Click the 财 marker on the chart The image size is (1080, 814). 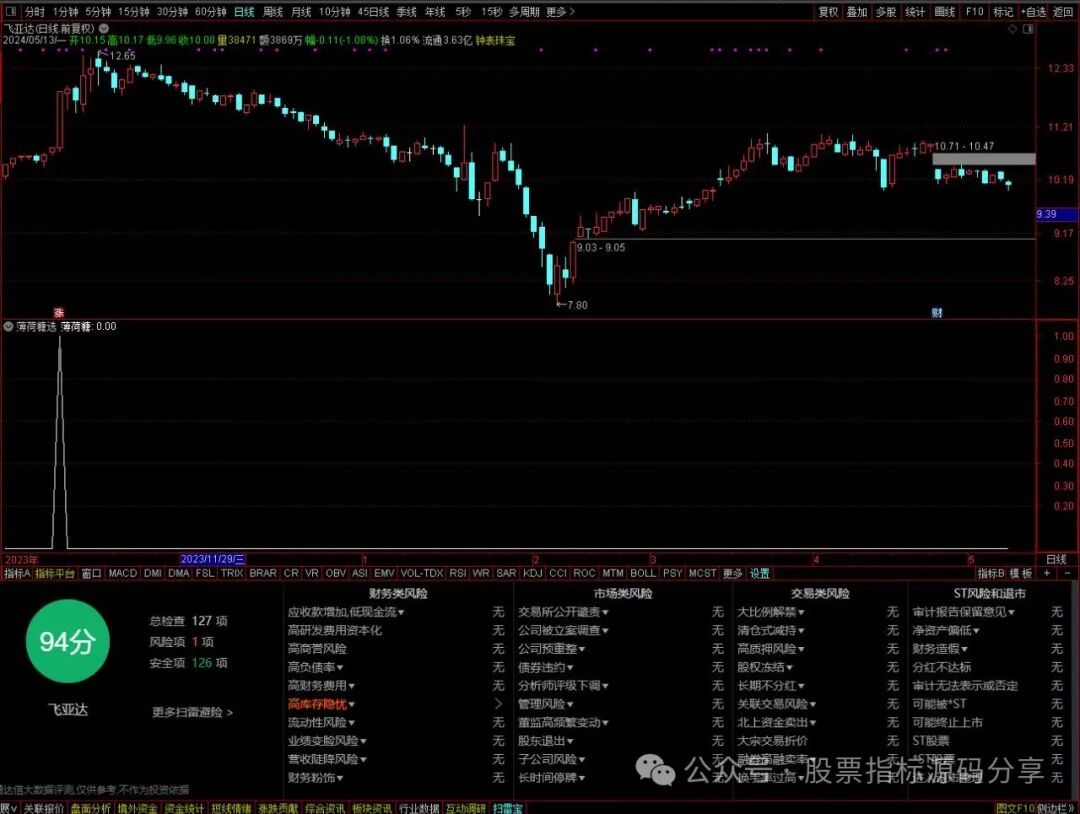point(937,313)
